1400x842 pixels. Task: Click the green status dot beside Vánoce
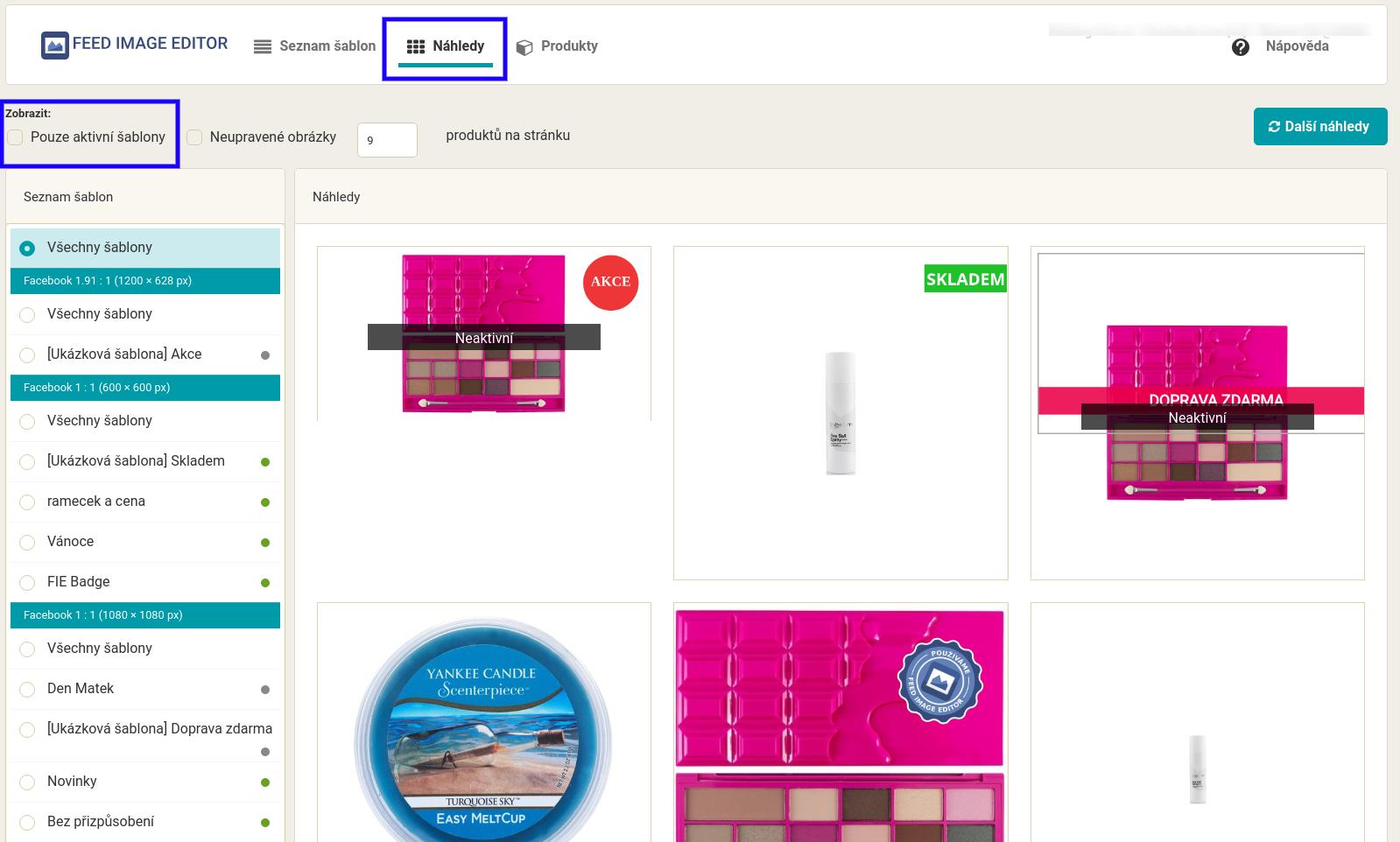(x=265, y=543)
